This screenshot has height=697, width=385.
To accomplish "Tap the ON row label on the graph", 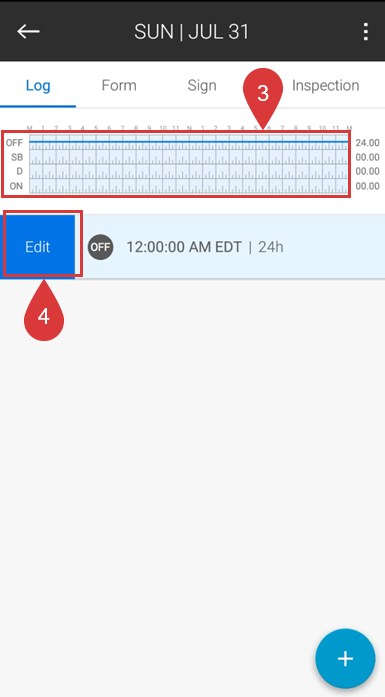I will [x=16, y=186].
